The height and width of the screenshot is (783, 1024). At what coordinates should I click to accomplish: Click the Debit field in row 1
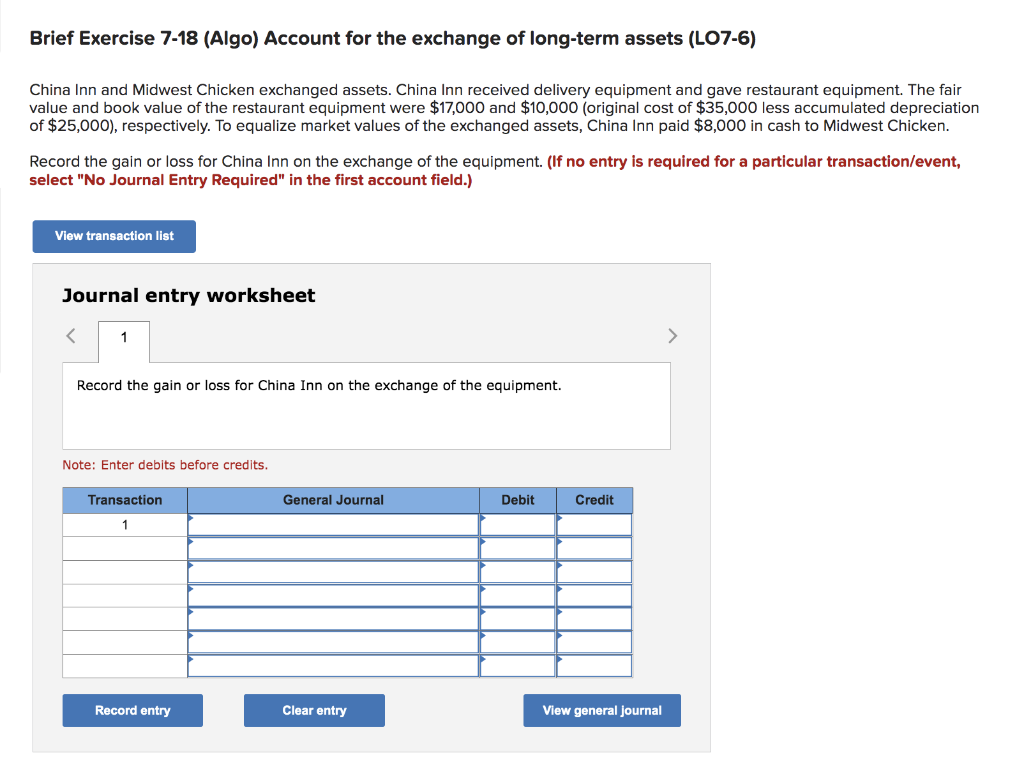click(x=517, y=523)
